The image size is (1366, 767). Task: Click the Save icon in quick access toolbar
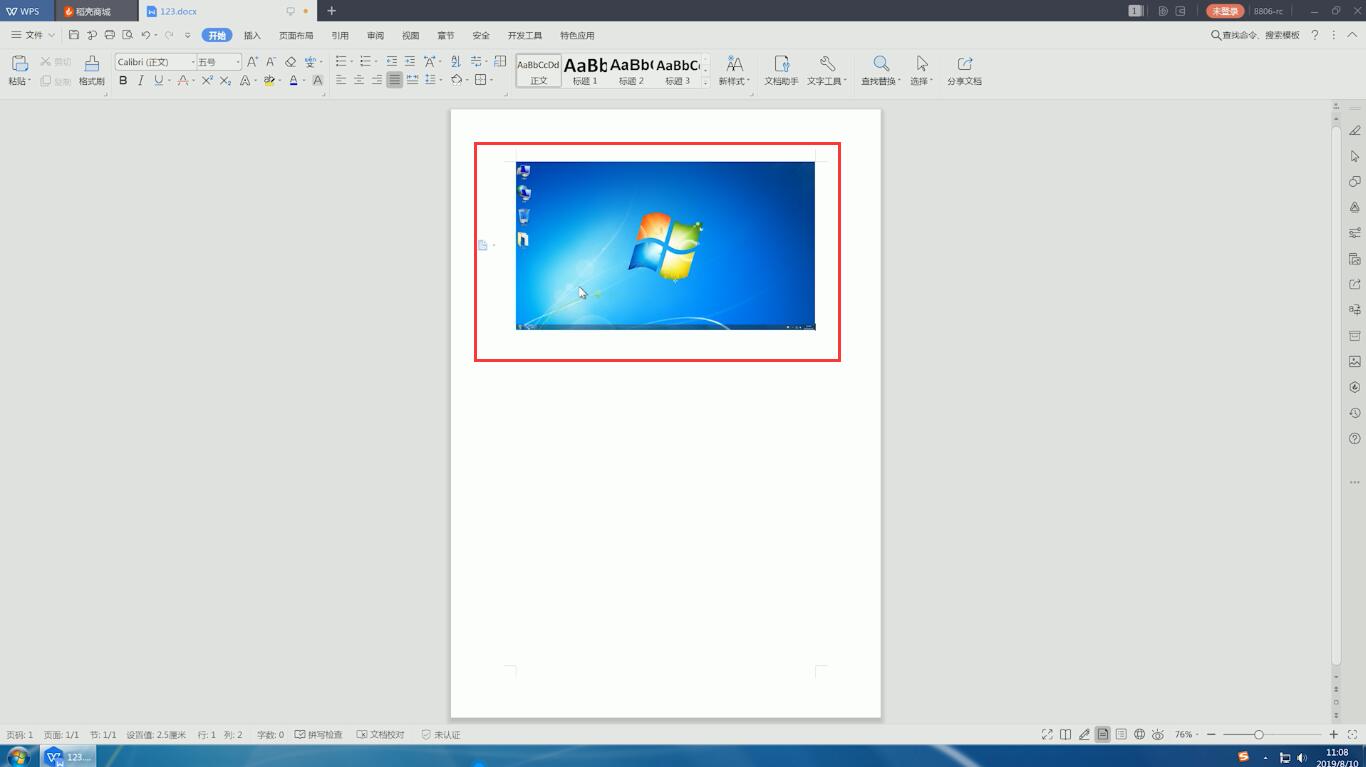point(74,35)
